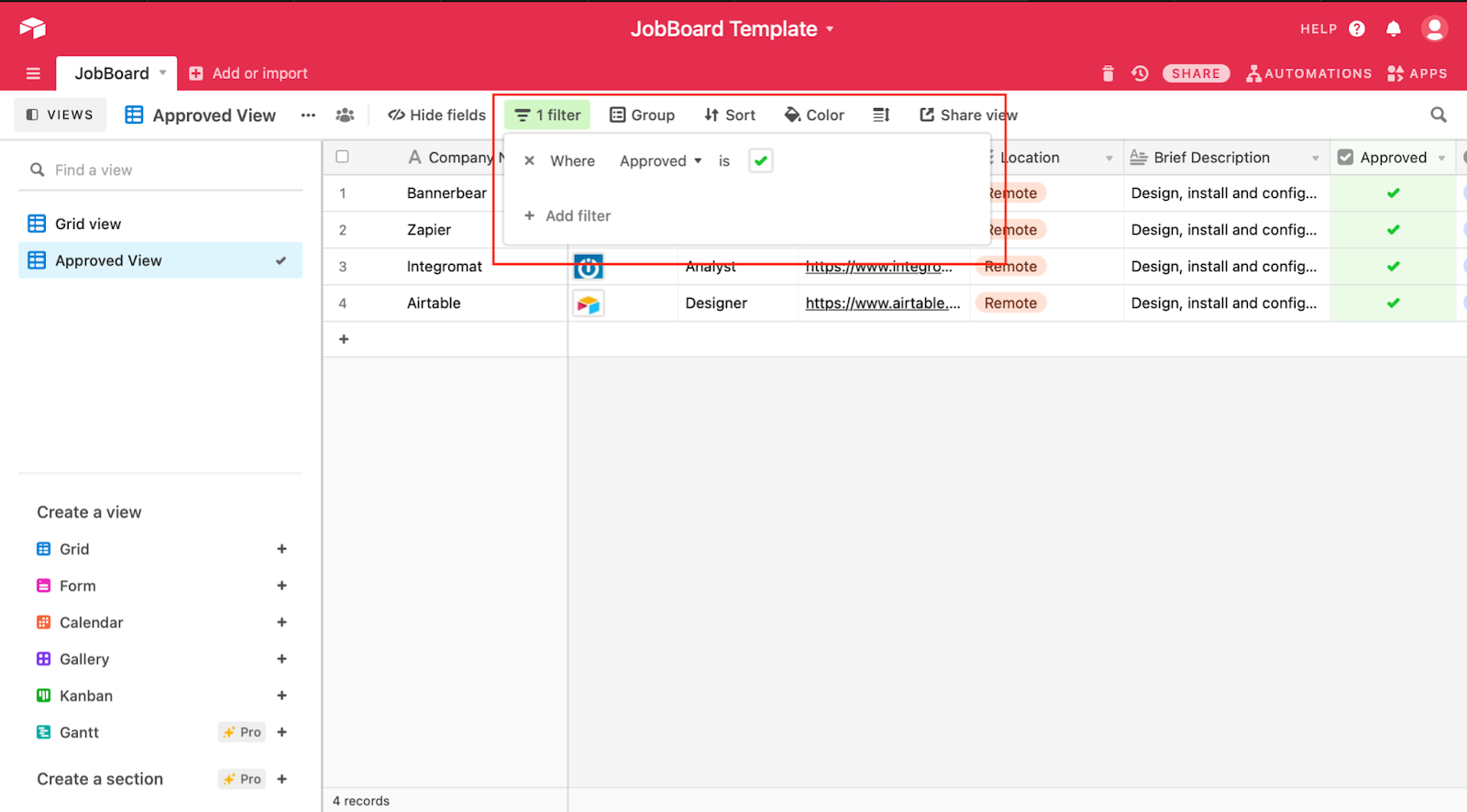Create a new Gallery view
This screenshot has height=812, width=1467.
point(281,659)
